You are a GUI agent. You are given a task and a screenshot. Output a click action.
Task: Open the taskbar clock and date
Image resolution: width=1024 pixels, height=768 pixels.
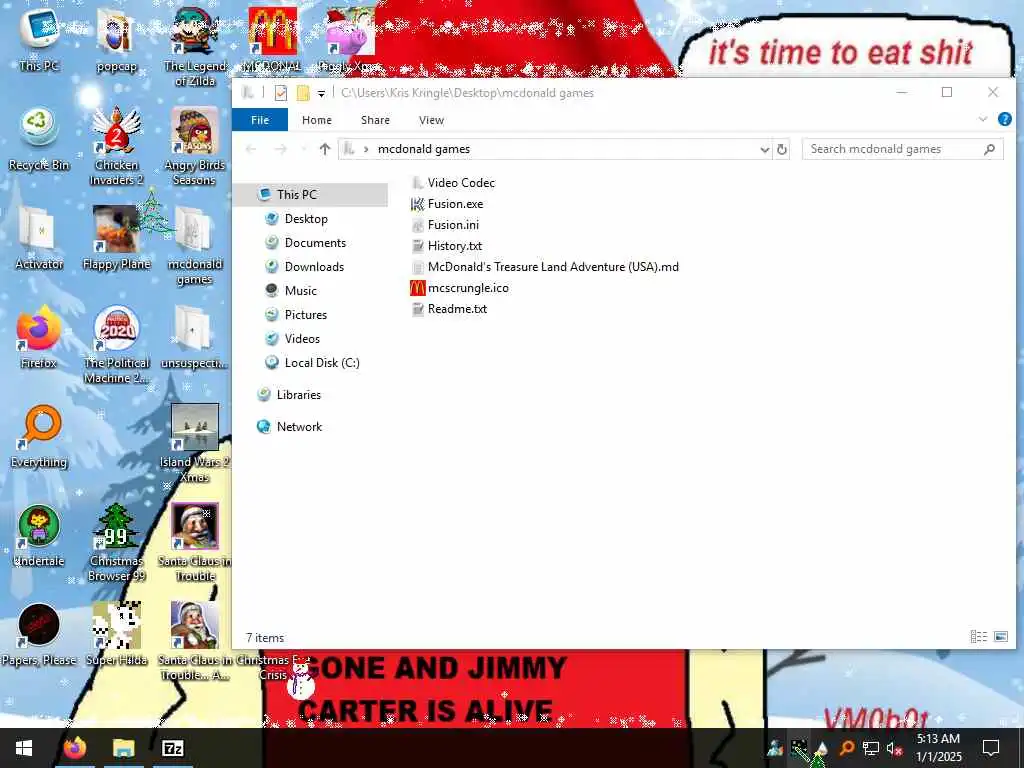pyautogui.click(x=938, y=748)
